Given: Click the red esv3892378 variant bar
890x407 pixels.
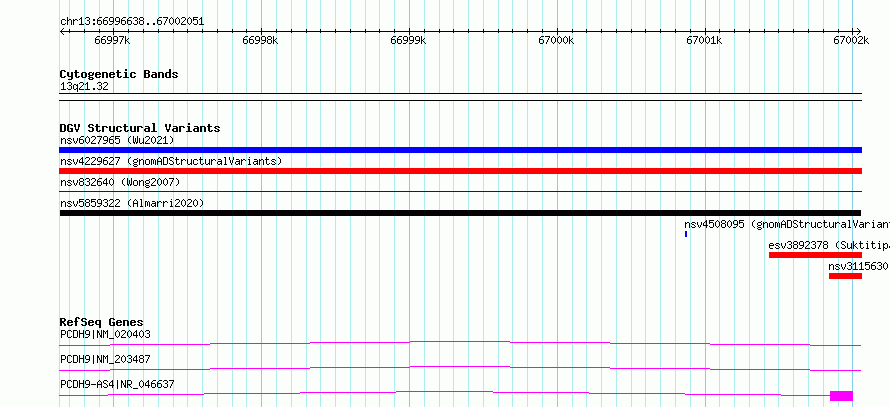Looking at the screenshot, I should point(815,255).
